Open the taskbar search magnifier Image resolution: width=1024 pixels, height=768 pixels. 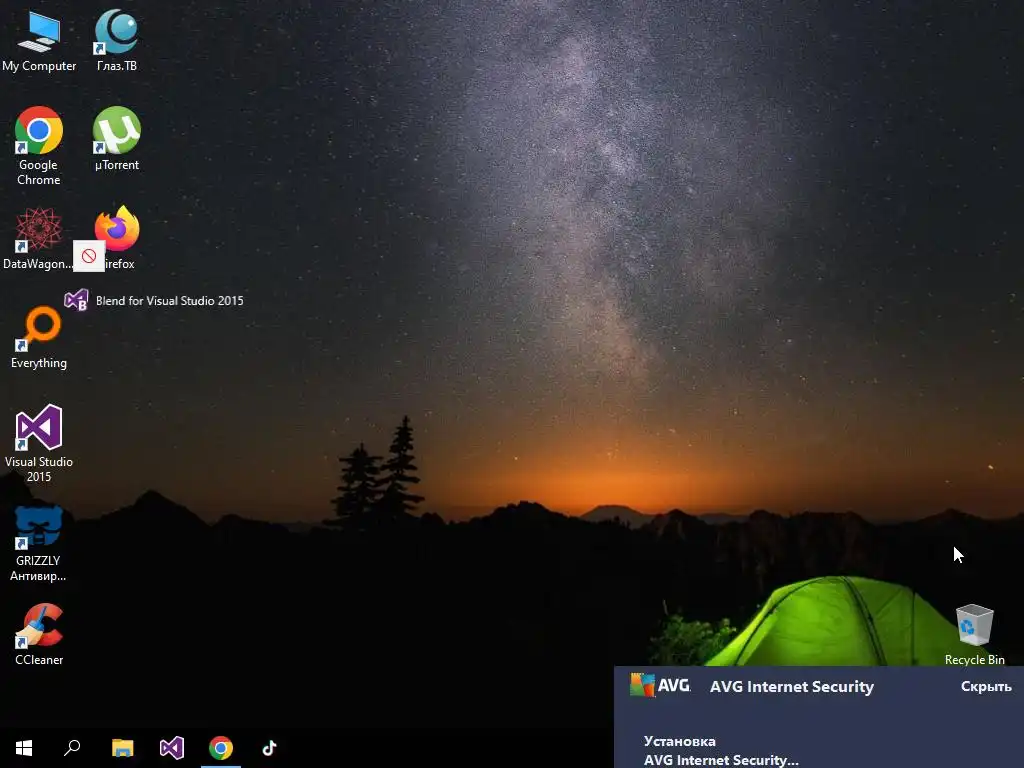point(72,748)
